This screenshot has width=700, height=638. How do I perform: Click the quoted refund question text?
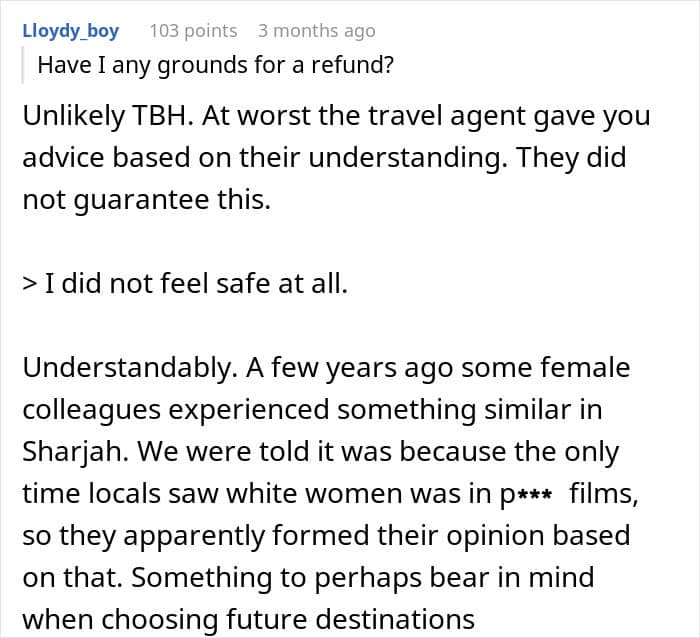coord(216,65)
